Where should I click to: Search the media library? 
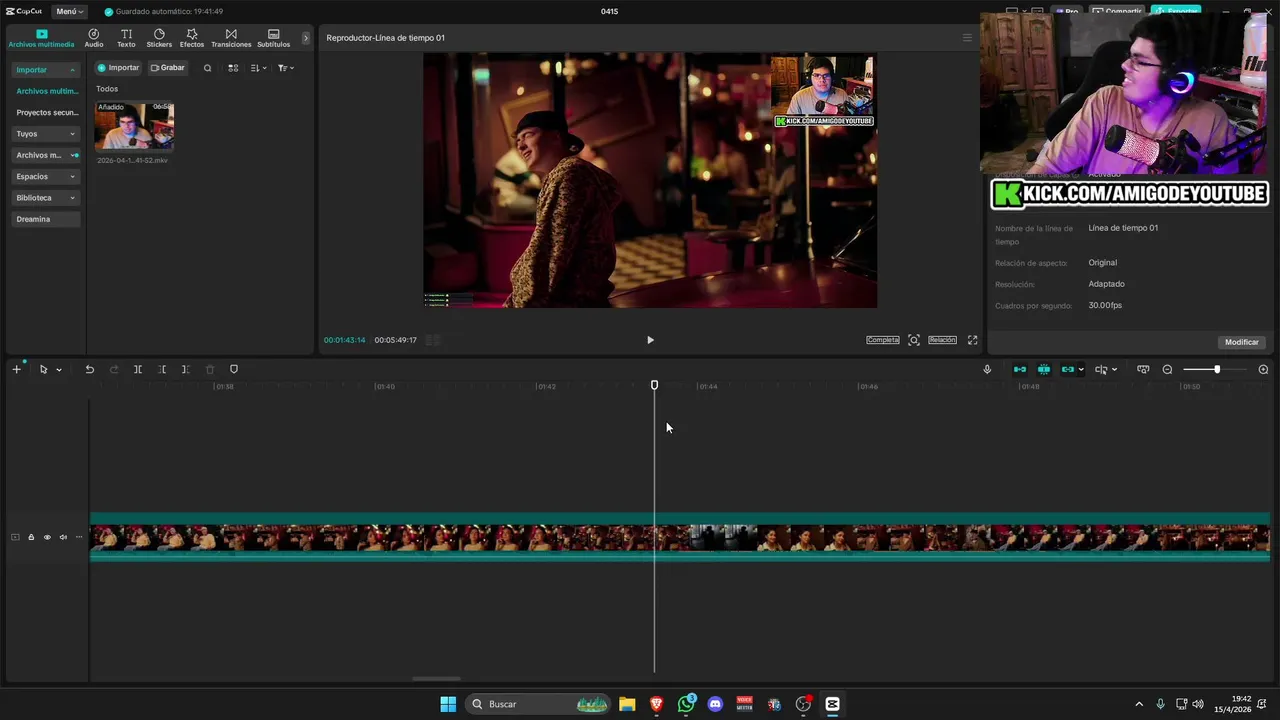click(207, 68)
